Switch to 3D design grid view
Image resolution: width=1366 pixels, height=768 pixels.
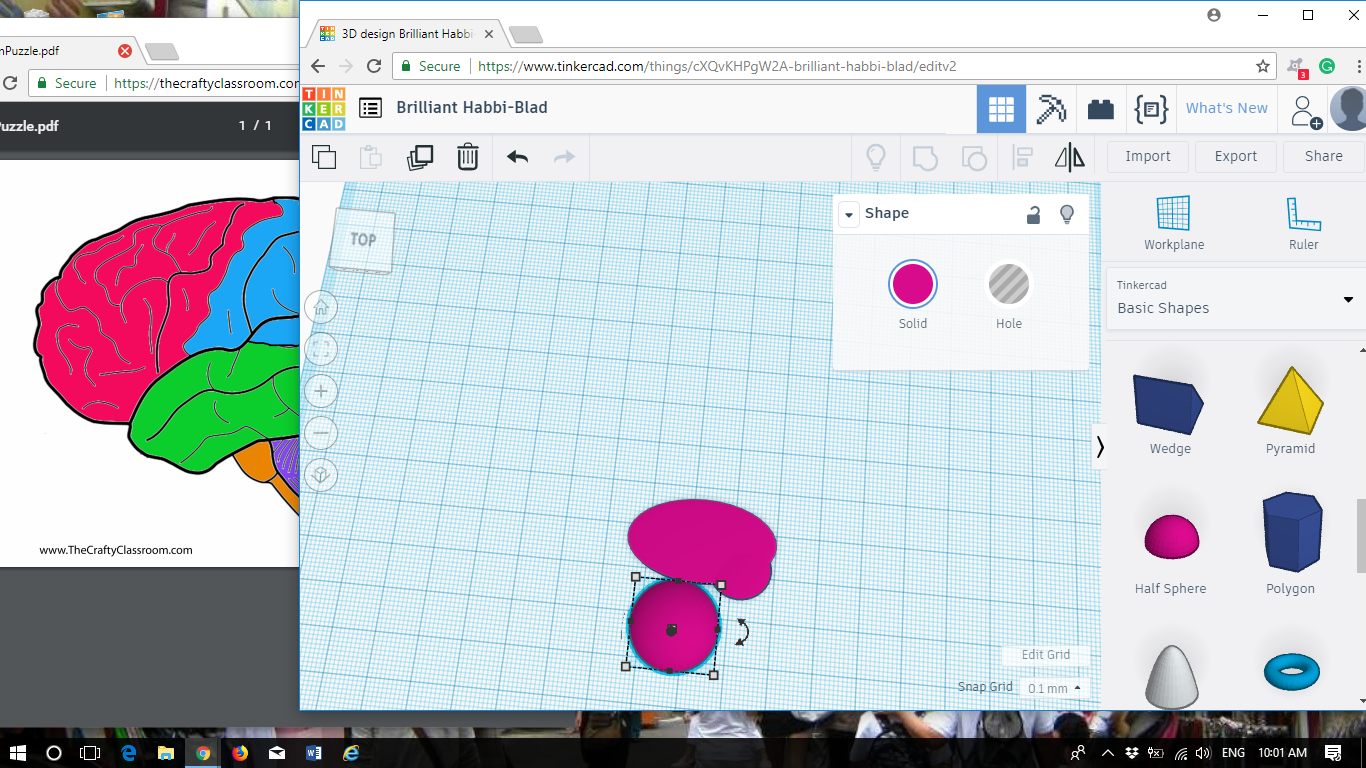click(1001, 108)
